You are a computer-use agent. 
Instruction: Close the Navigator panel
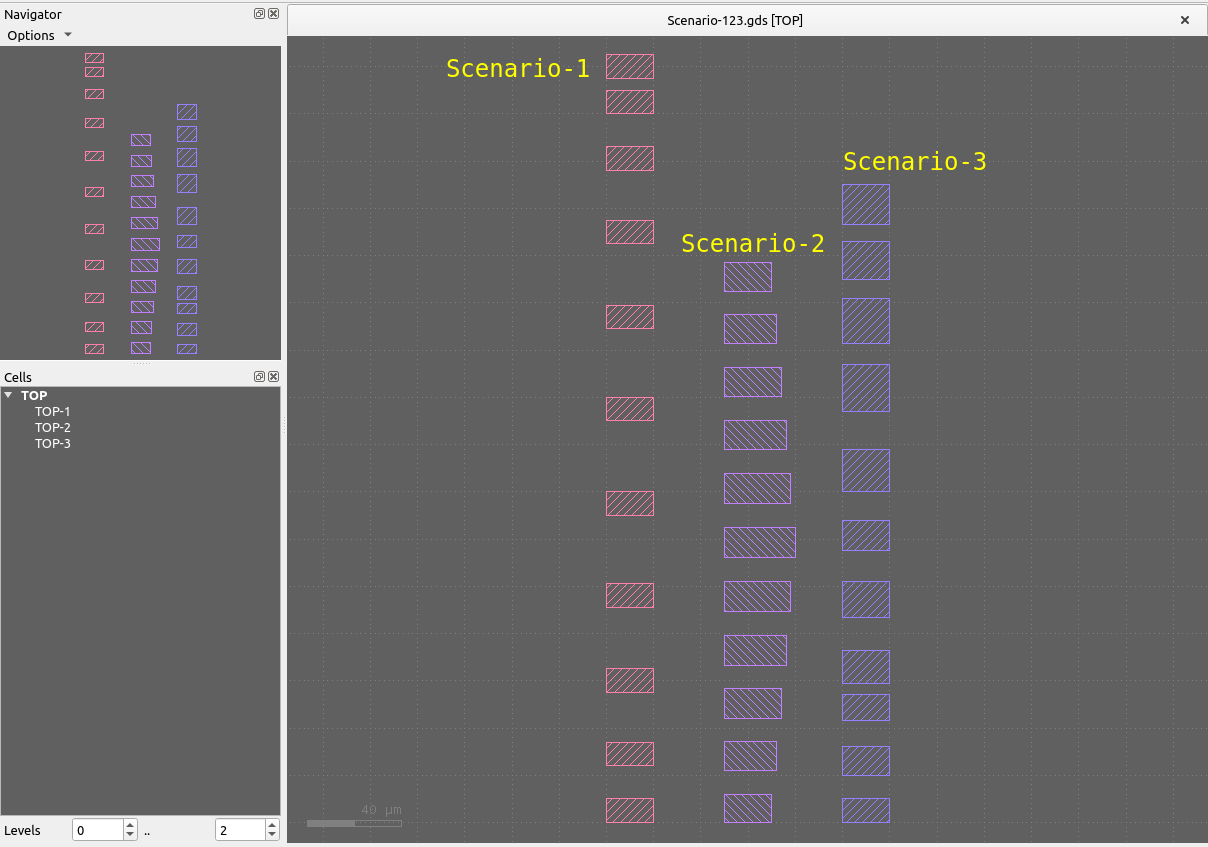point(273,14)
